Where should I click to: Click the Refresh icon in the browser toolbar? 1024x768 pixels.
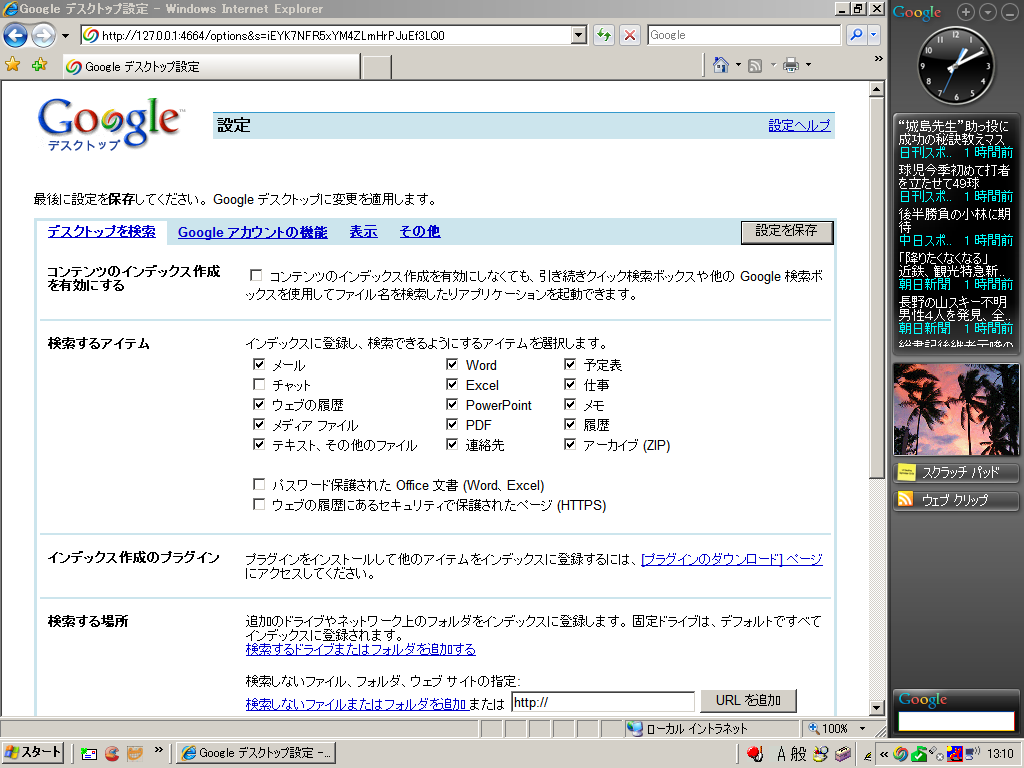604,36
